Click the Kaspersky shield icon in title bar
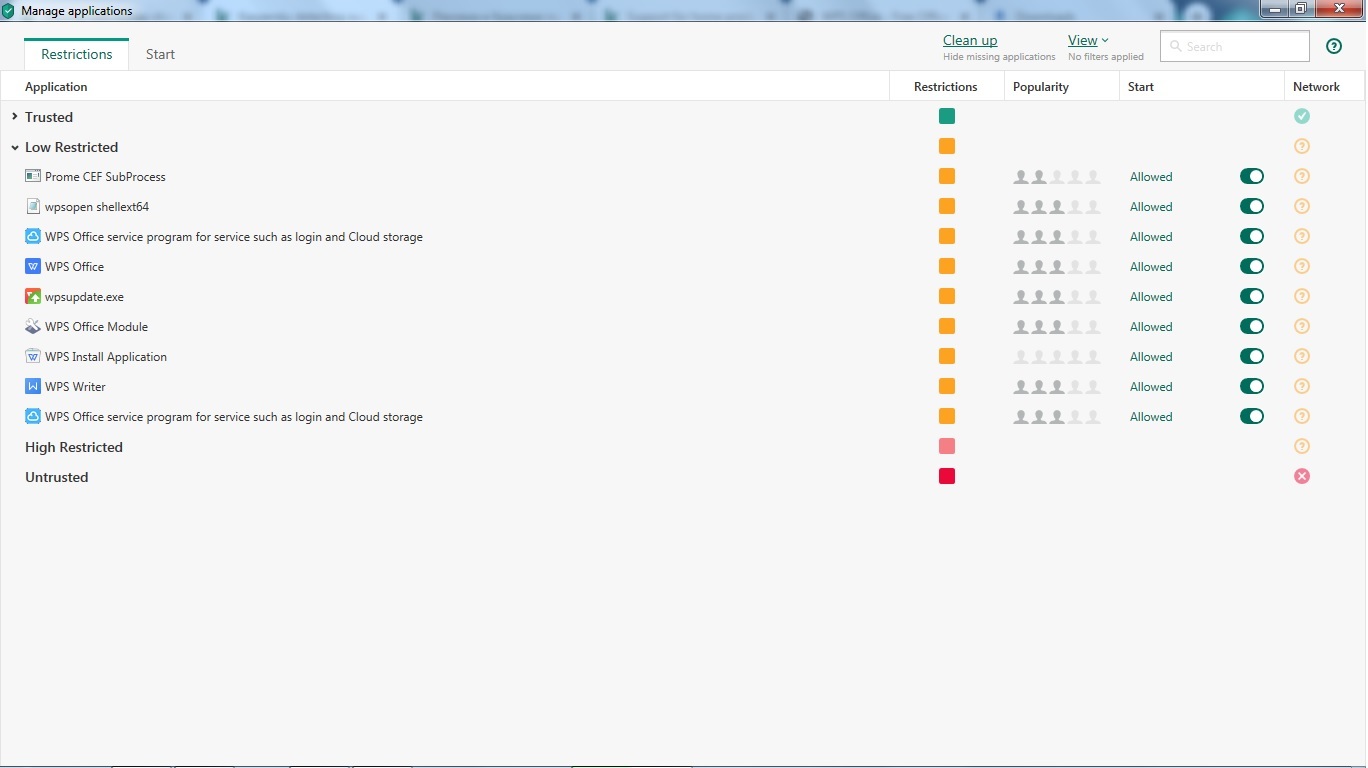Screen dimensions: 1368x768 [8, 11]
